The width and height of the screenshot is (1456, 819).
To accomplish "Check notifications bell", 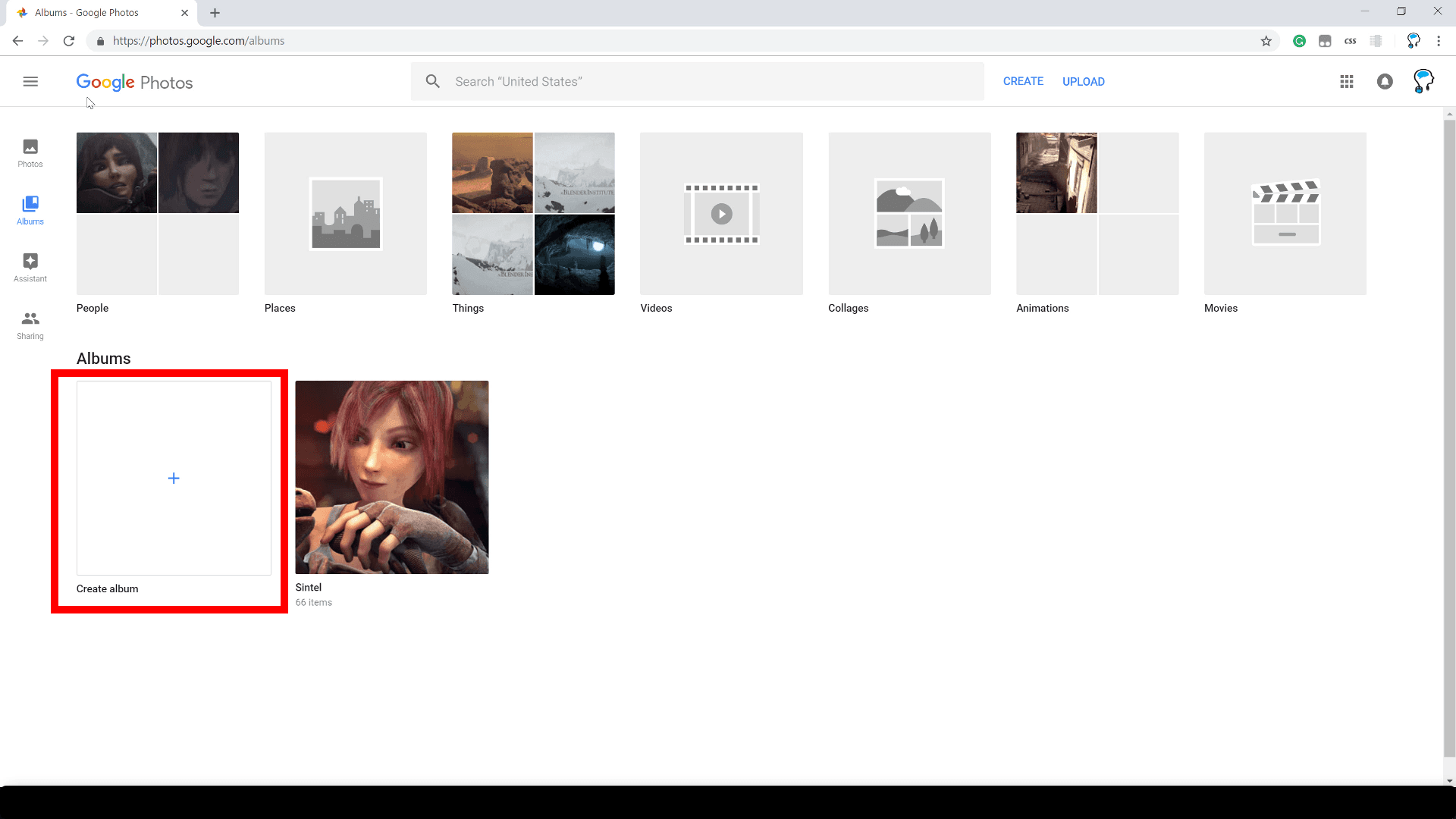I will point(1384,81).
